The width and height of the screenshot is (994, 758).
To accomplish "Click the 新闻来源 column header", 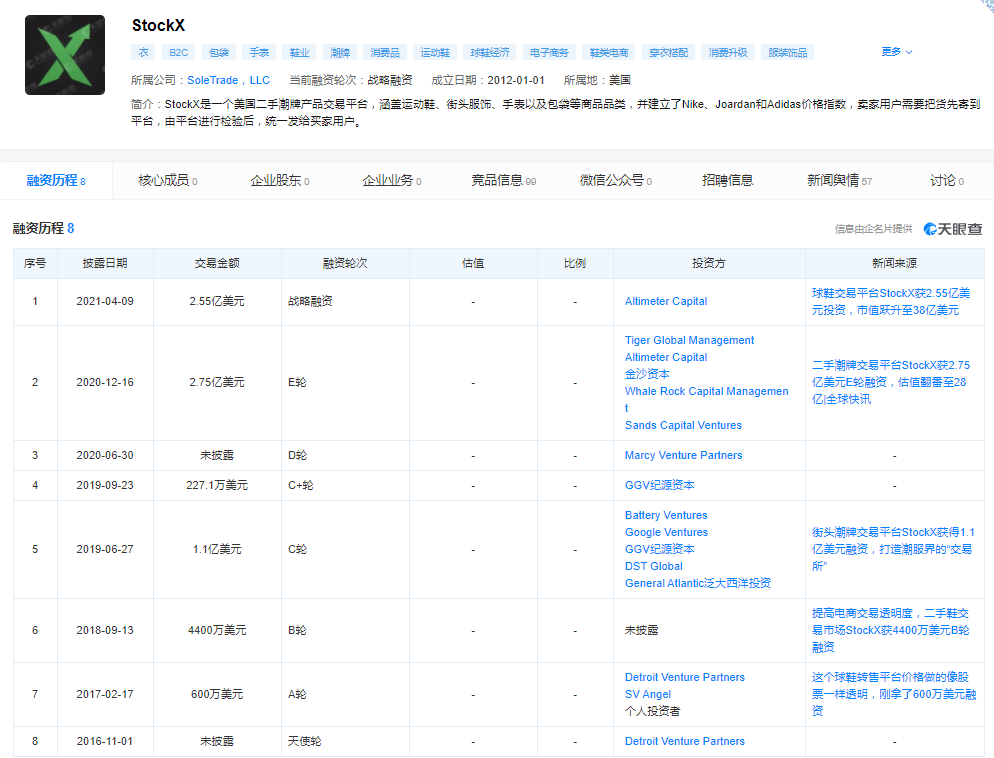I will pos(894,263).
